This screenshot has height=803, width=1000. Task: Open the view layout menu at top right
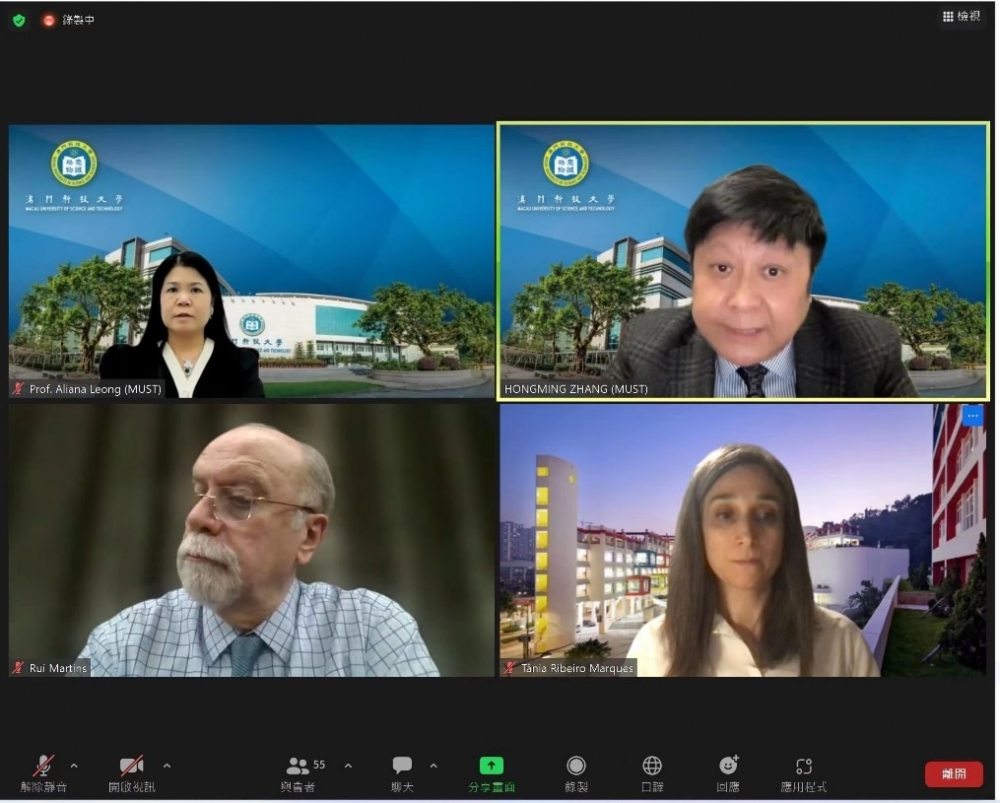click(x=961, y=17)
